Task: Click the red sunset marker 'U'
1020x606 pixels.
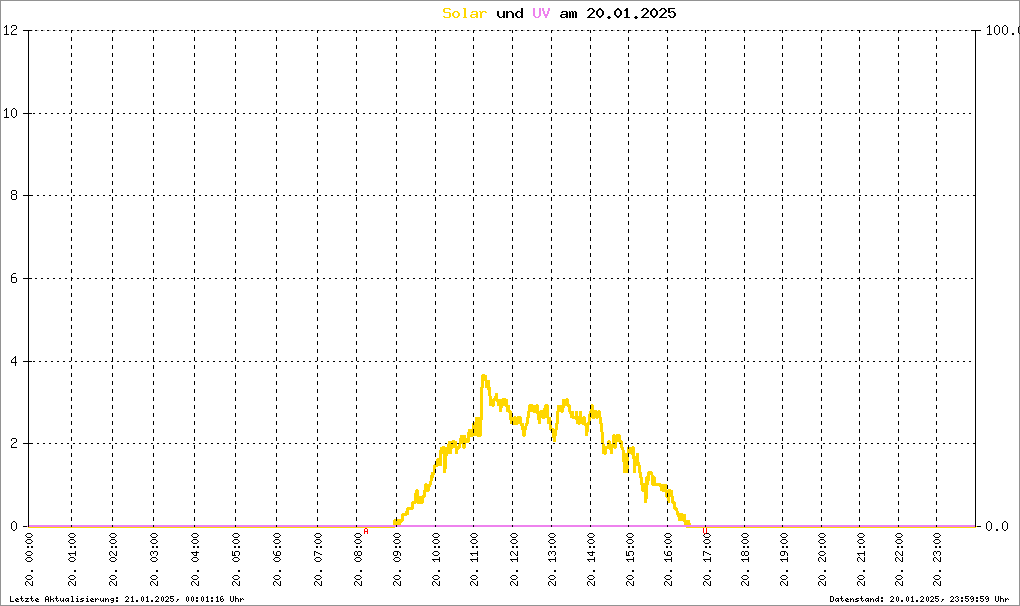Action: pyautogui.click(x=705, y=531)
